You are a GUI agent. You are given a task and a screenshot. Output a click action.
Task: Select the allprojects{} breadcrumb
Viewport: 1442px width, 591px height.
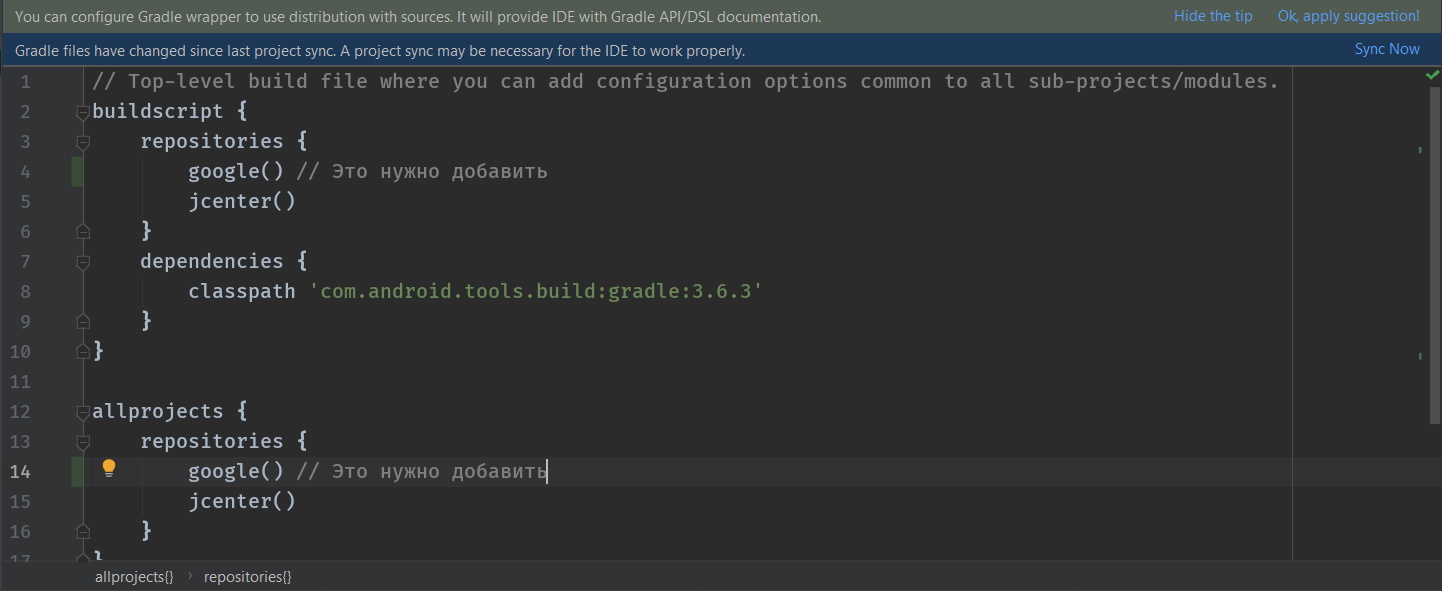[x=134, y=577]
